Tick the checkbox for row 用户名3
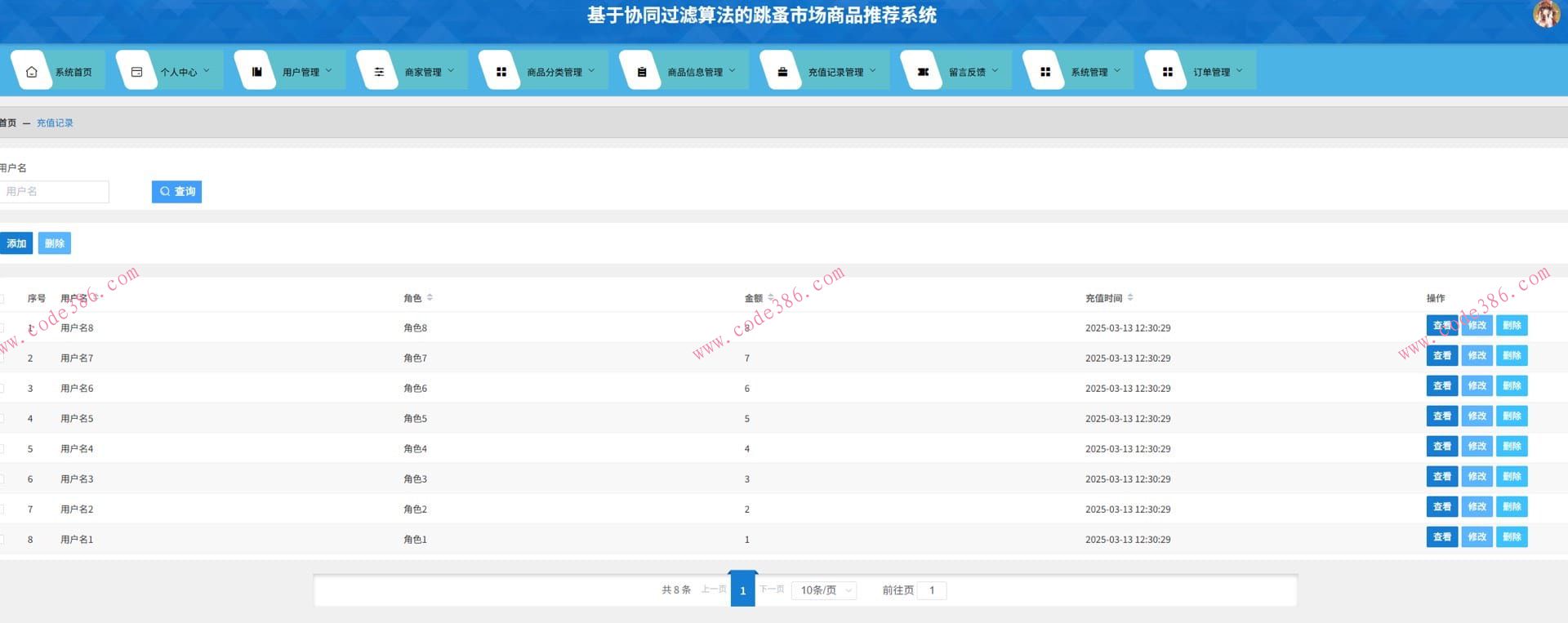The height and width of the screenshot is (623, 1568). 2,479
